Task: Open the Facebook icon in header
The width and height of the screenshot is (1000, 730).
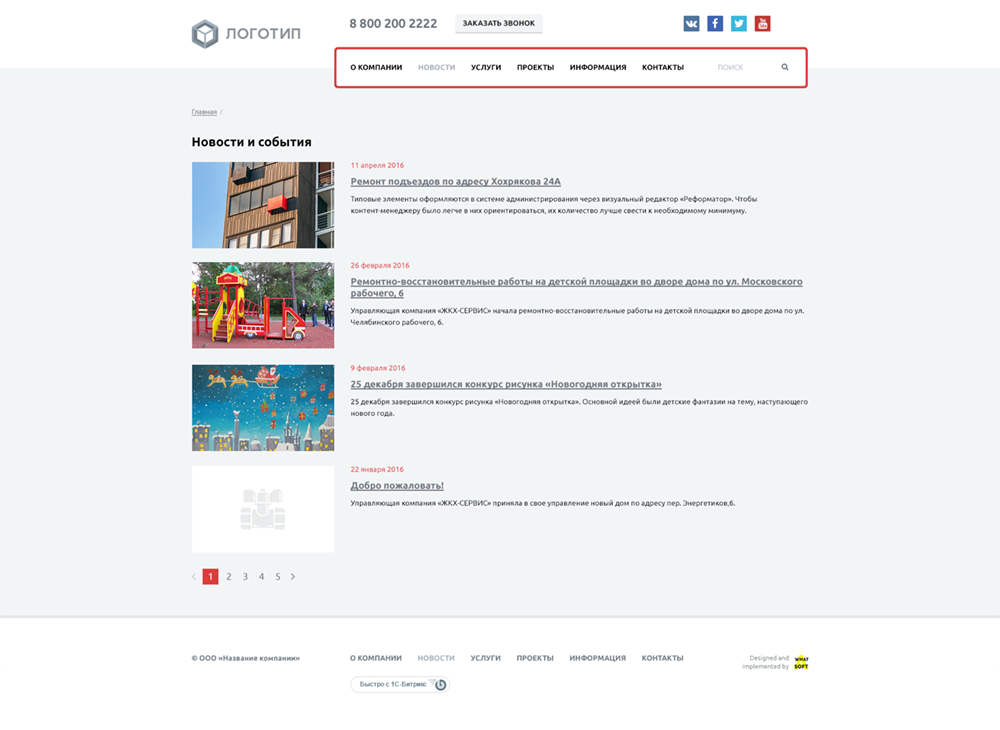Action: tap(715, 24)
